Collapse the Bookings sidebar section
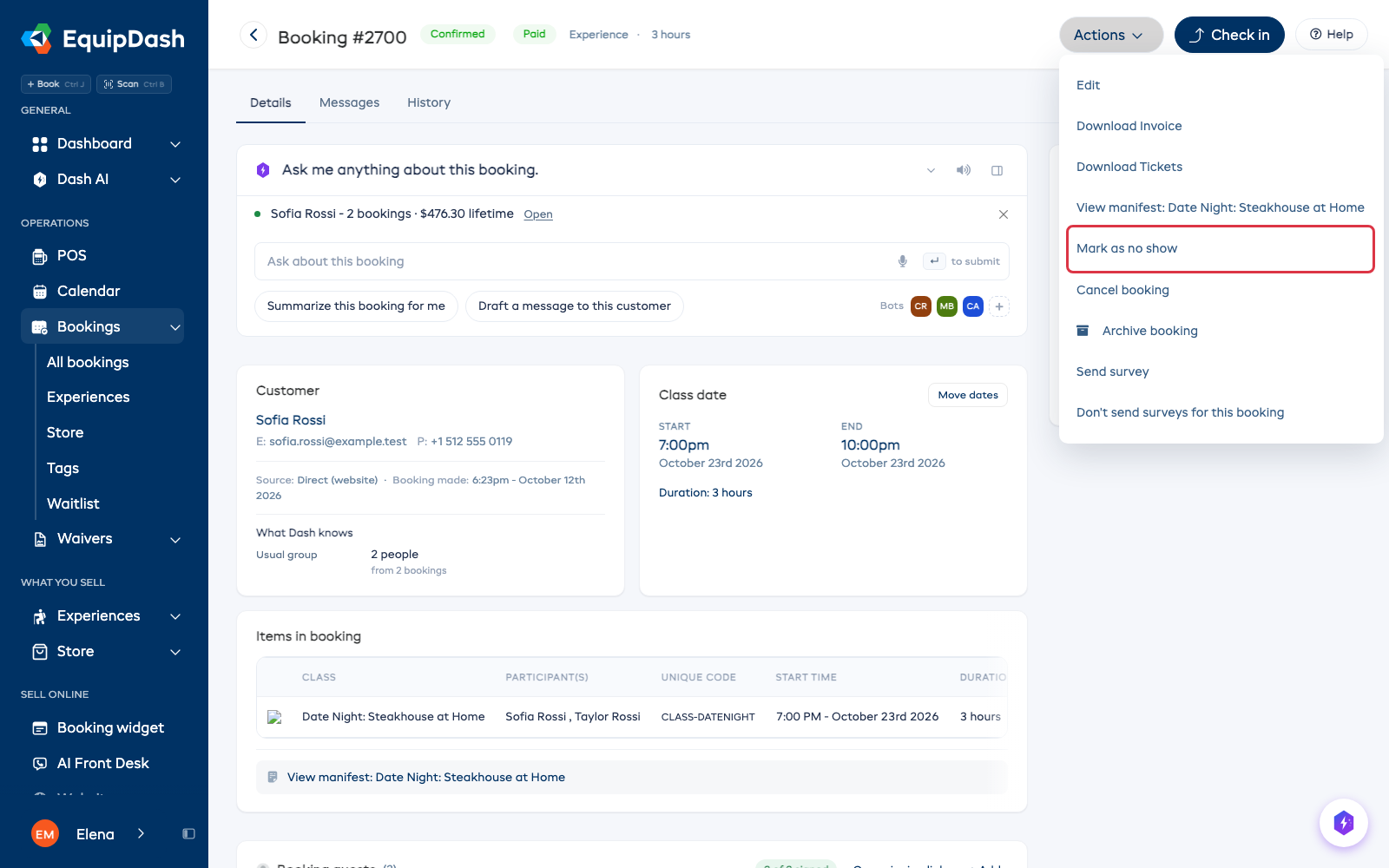This screenshot has height=868, width=1389. [x=175, y=327]
